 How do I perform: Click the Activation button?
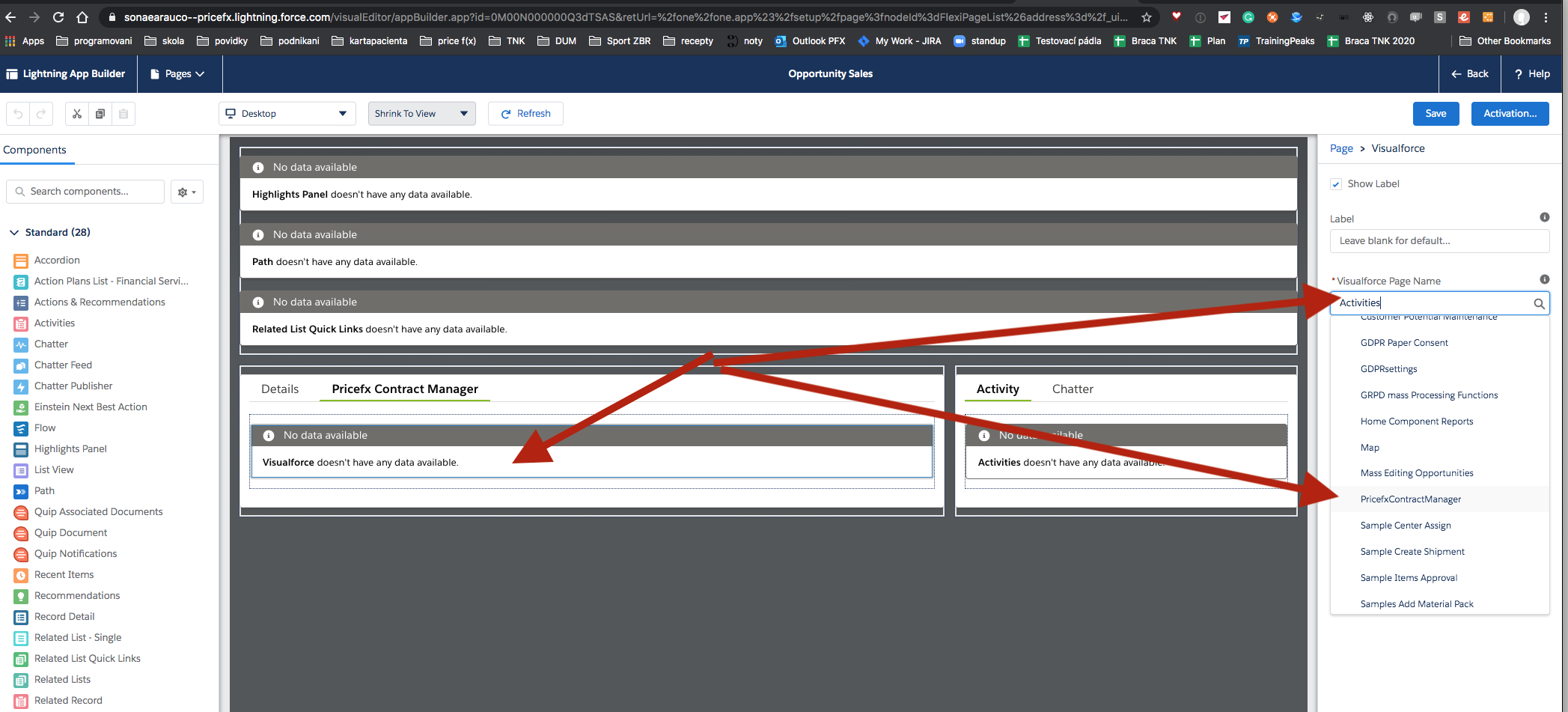[x=1509, y=114]
